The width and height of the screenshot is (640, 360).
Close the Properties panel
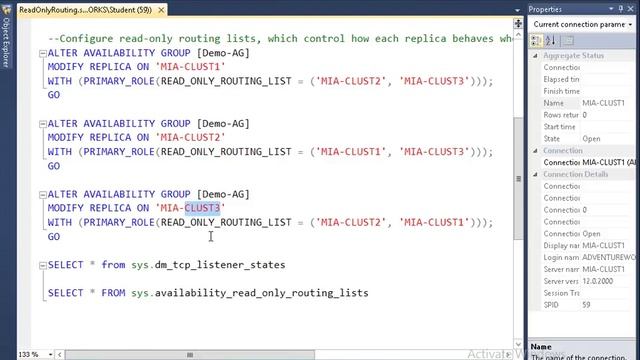631,9
